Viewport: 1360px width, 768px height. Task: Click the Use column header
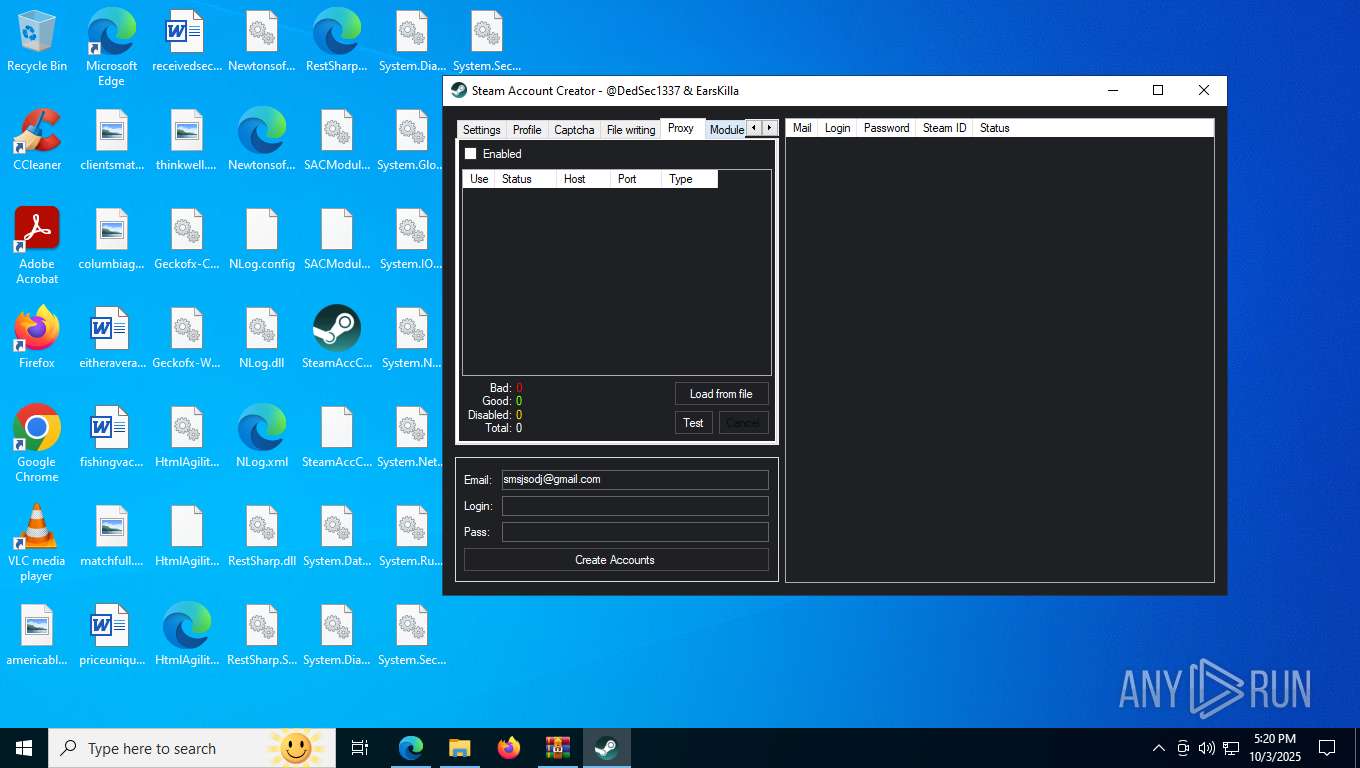[479, 179]
